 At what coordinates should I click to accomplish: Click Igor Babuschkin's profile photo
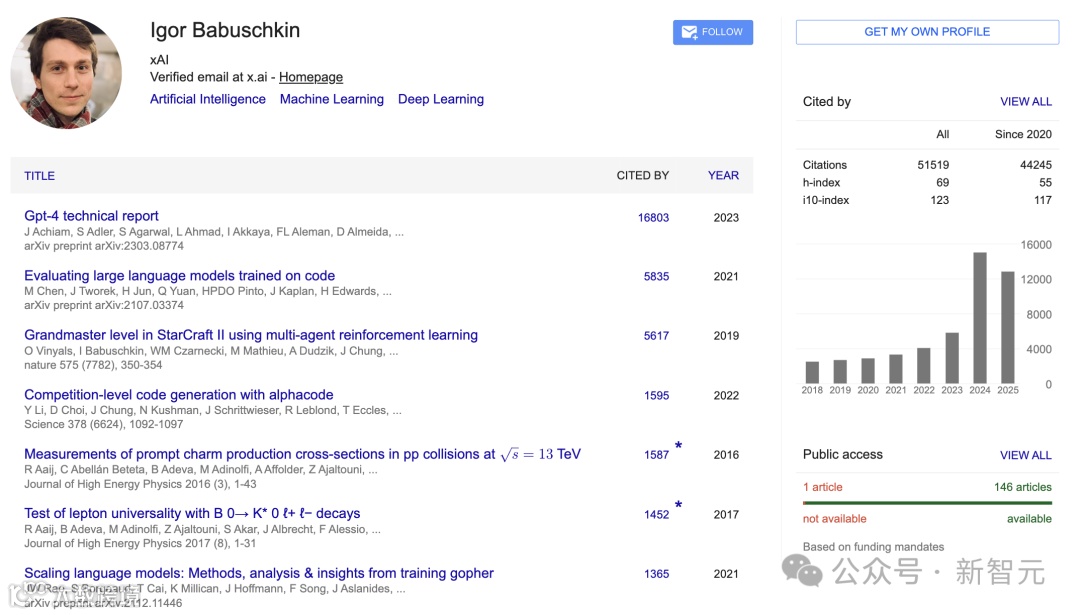tap(66, 72)
